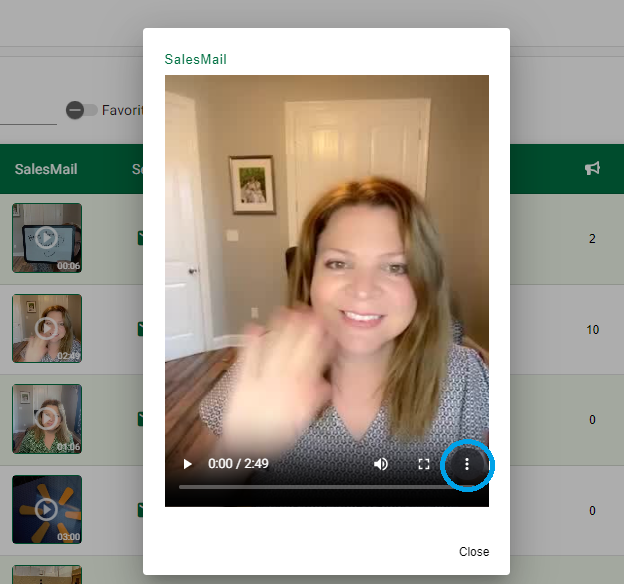Image resolution: width=624 pixels, height=584 pixels.
Task: Click the green envelope icon in first row
Action: pyautogui.click(x=140, y=238)
